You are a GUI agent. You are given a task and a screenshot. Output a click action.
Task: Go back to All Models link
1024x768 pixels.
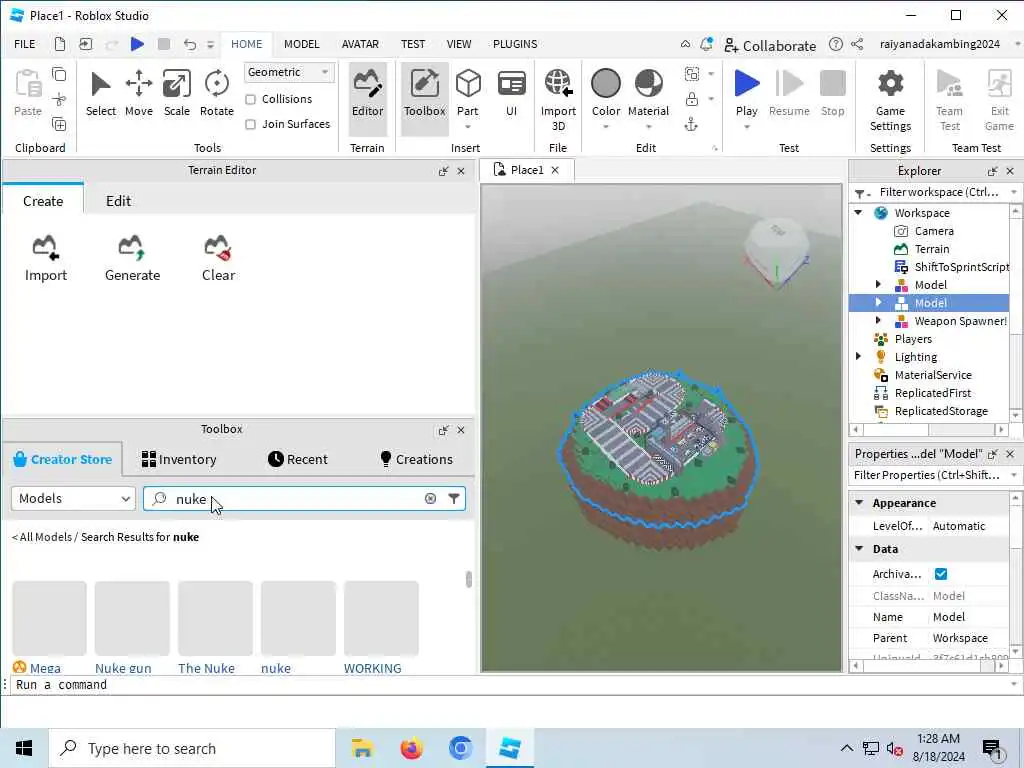click(41, 537)
